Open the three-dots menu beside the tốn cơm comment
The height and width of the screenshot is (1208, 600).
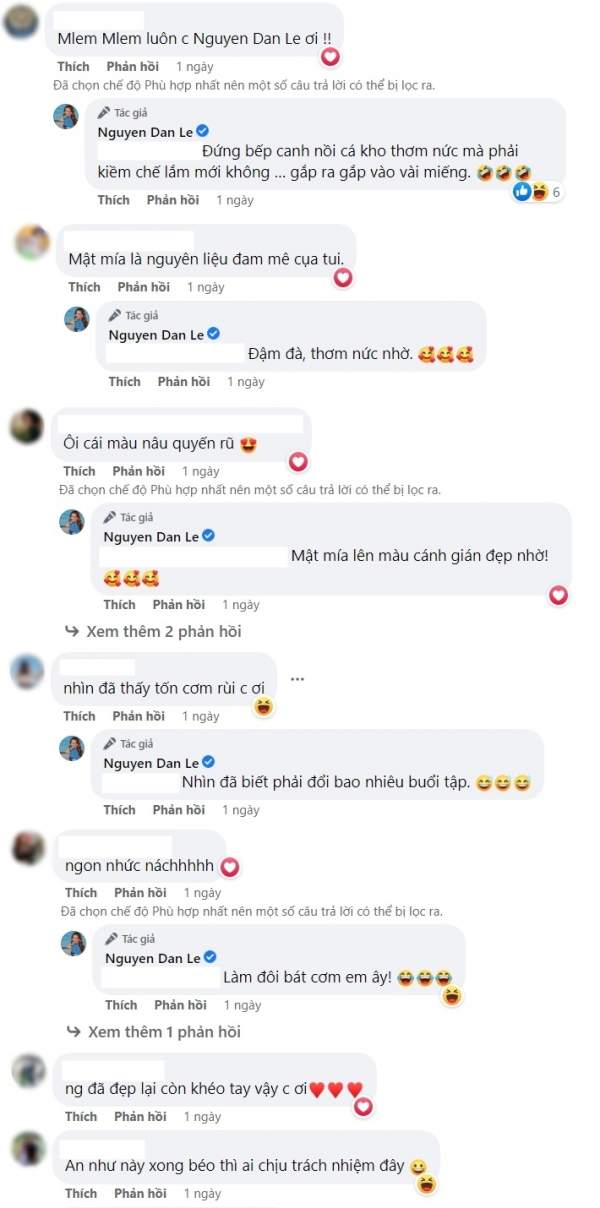click(297, 679)
